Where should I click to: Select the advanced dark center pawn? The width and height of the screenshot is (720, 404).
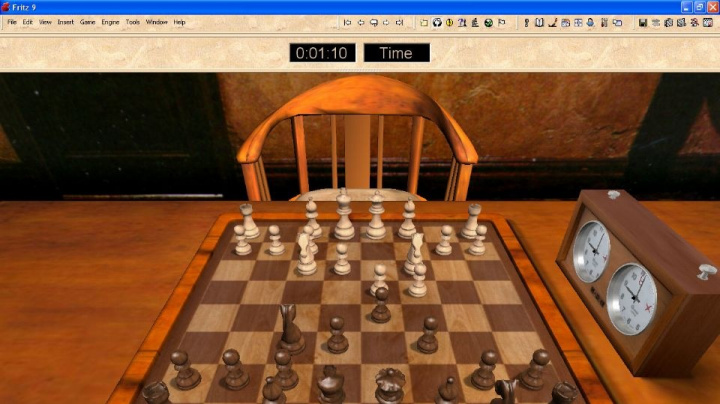pos(381,304)
